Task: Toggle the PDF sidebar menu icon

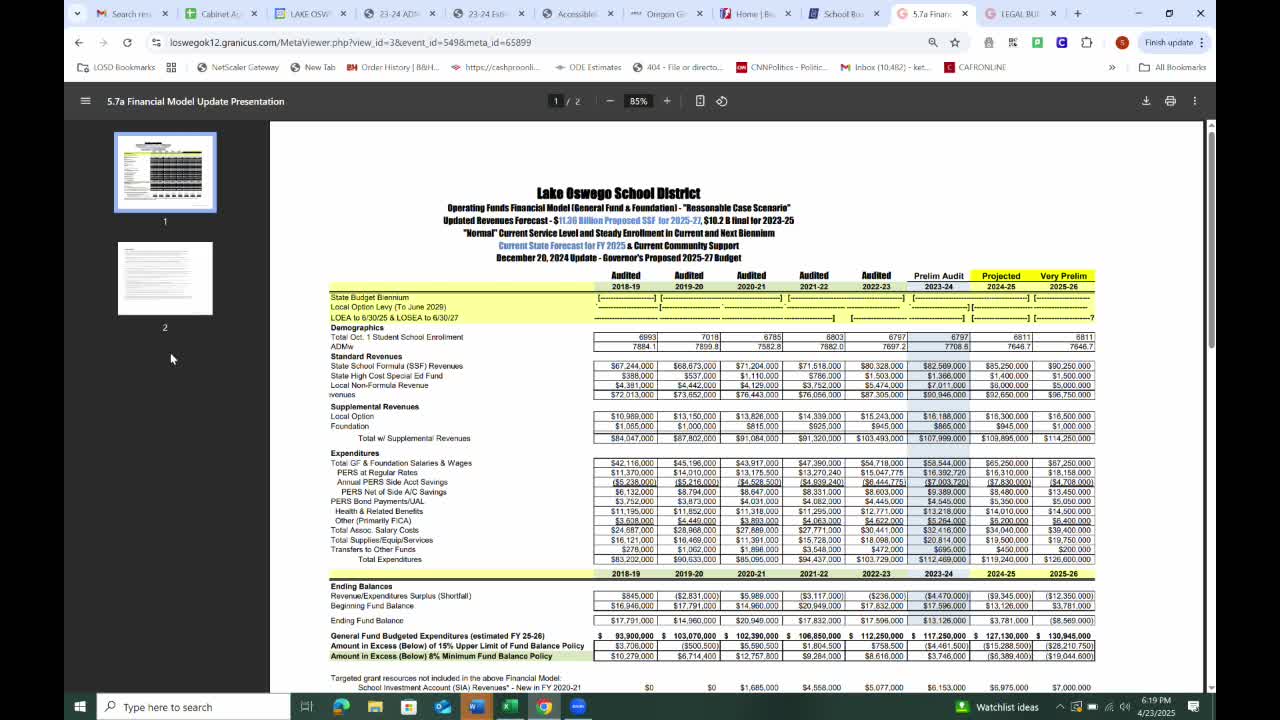Action: [x=85, y=101]
